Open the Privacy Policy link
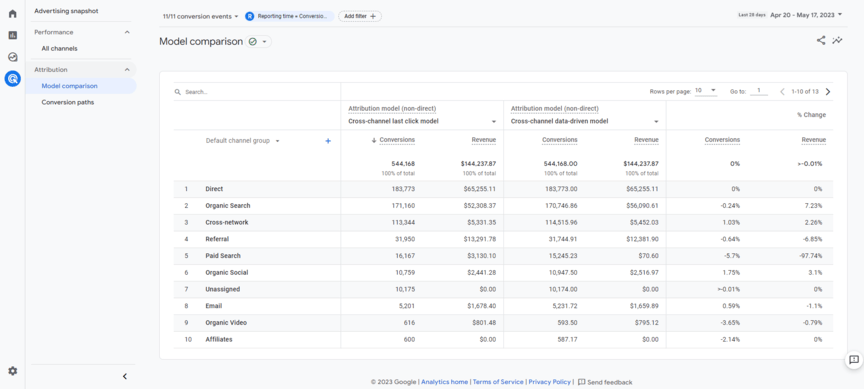The width and height of the screenshot is (864, 389). 549,382
